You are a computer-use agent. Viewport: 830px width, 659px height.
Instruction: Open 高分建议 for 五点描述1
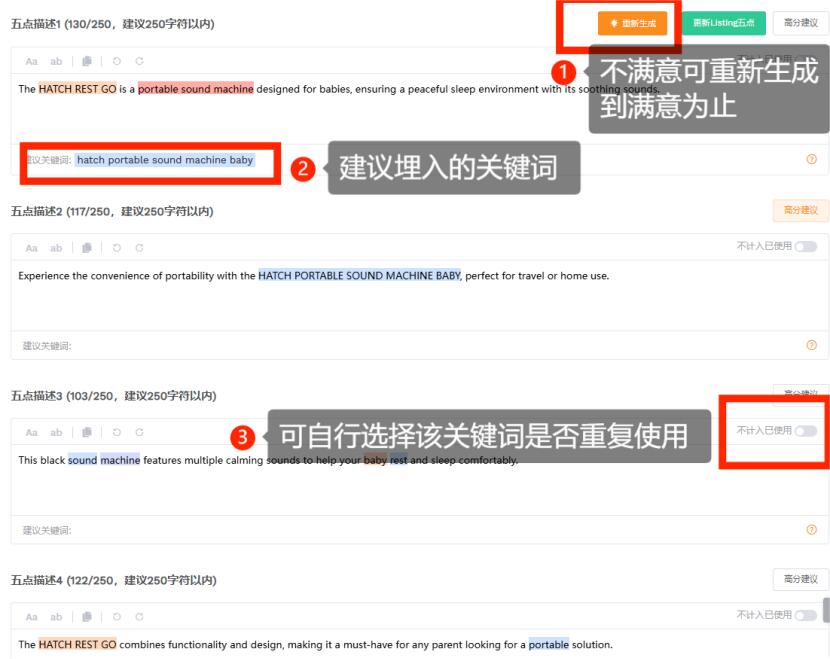[x=800, y=23]
